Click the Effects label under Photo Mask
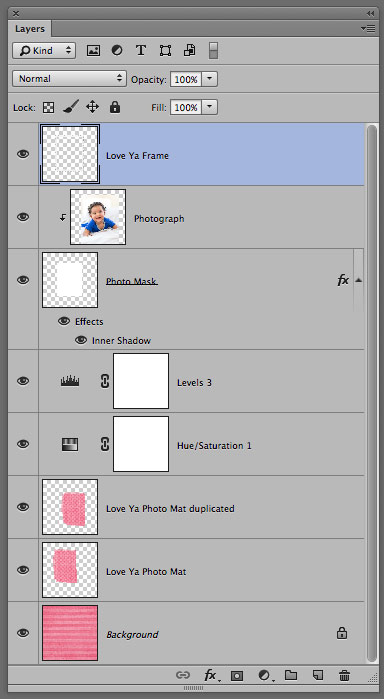Image resolution: width=384 pixels, height=699 pixels. [x=89, y=321]
